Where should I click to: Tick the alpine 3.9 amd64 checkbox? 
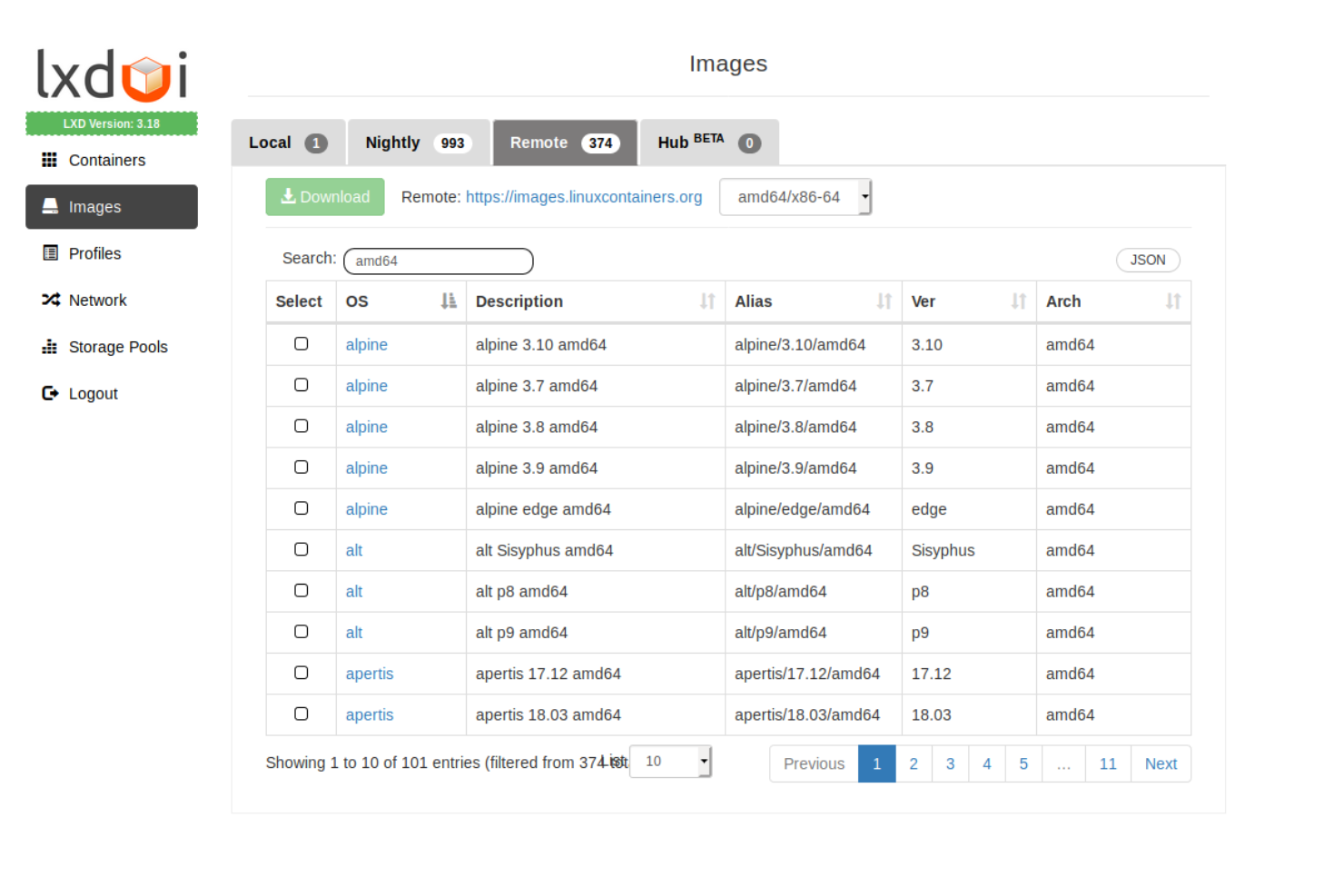pos(301,467)
